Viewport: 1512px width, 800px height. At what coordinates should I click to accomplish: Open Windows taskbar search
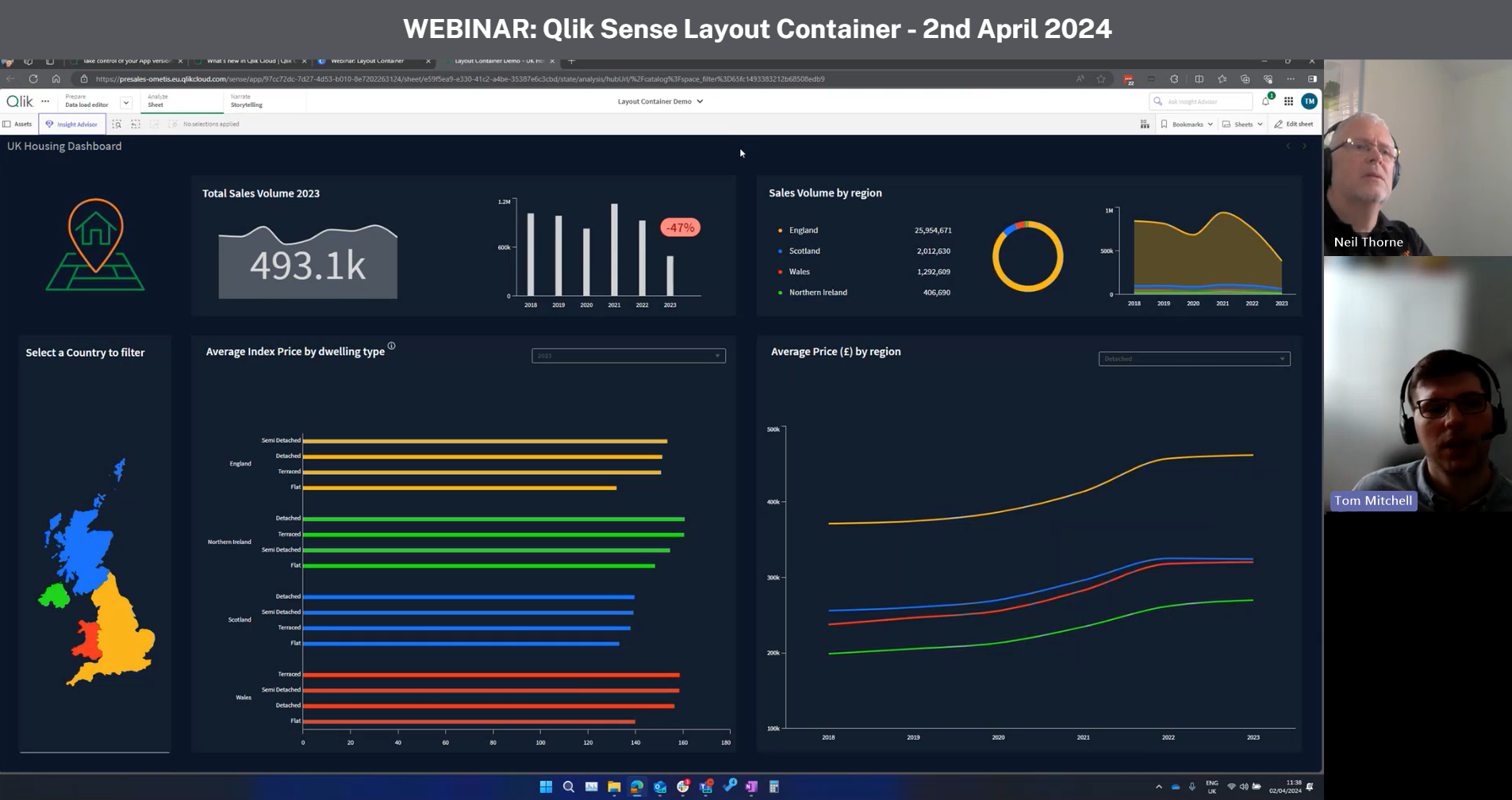(x=568, y=787)
